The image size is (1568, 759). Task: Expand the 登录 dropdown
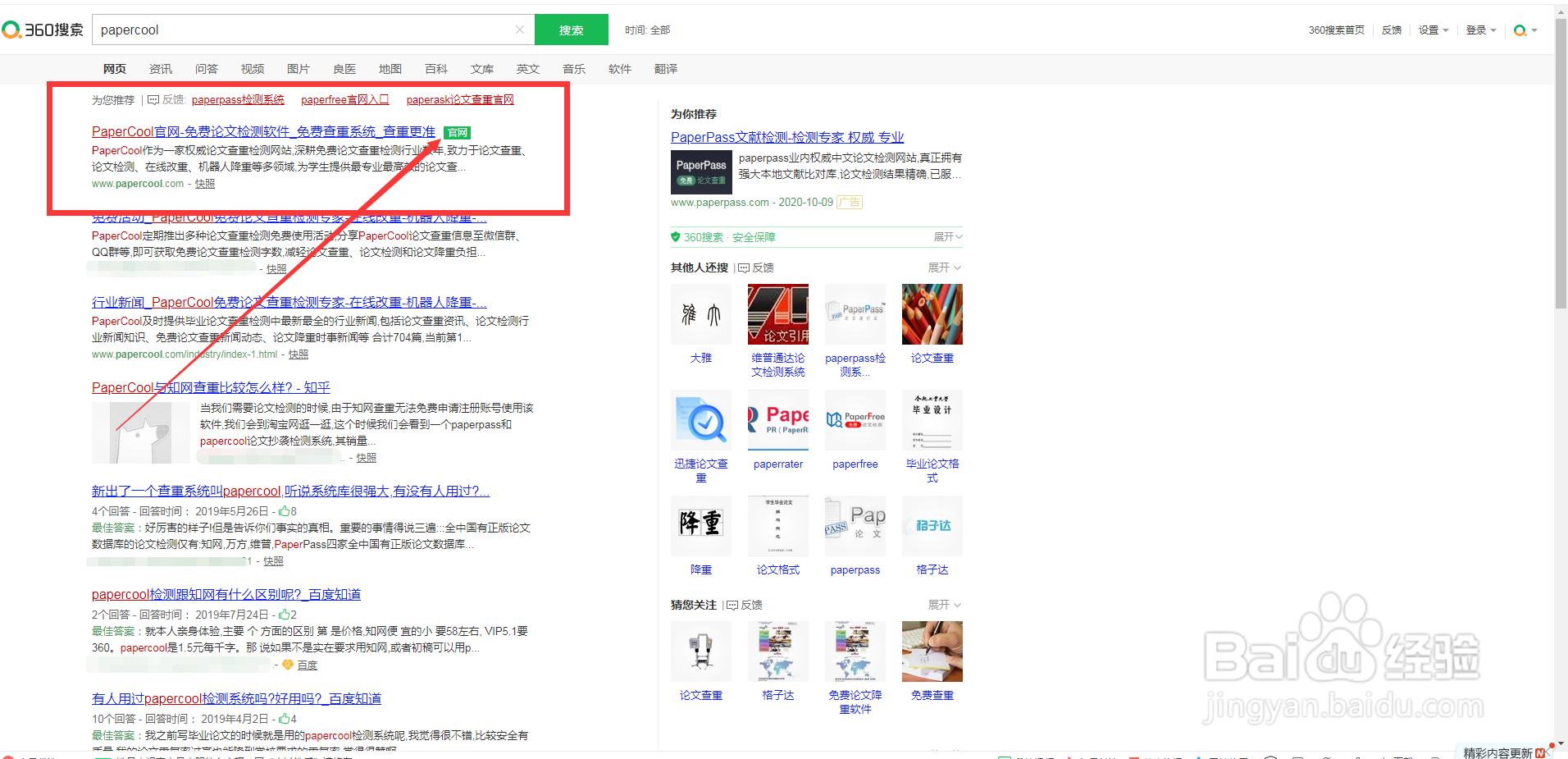coord(1480,30)
